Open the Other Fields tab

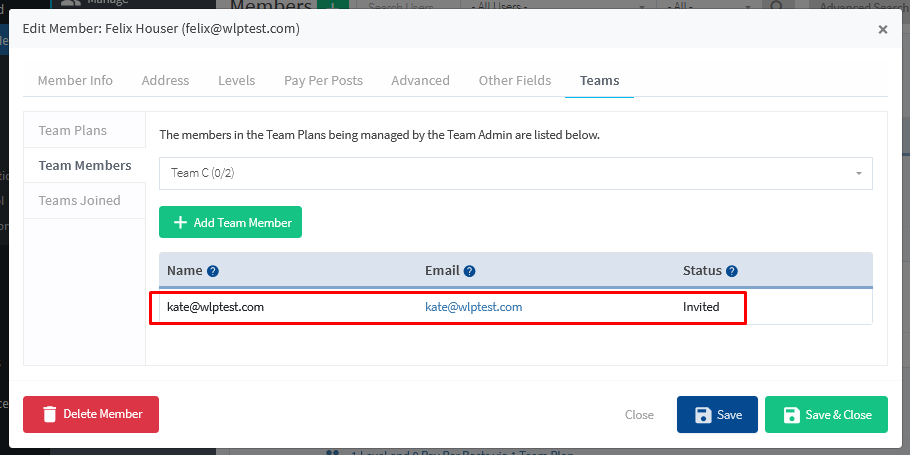(515, 81)
